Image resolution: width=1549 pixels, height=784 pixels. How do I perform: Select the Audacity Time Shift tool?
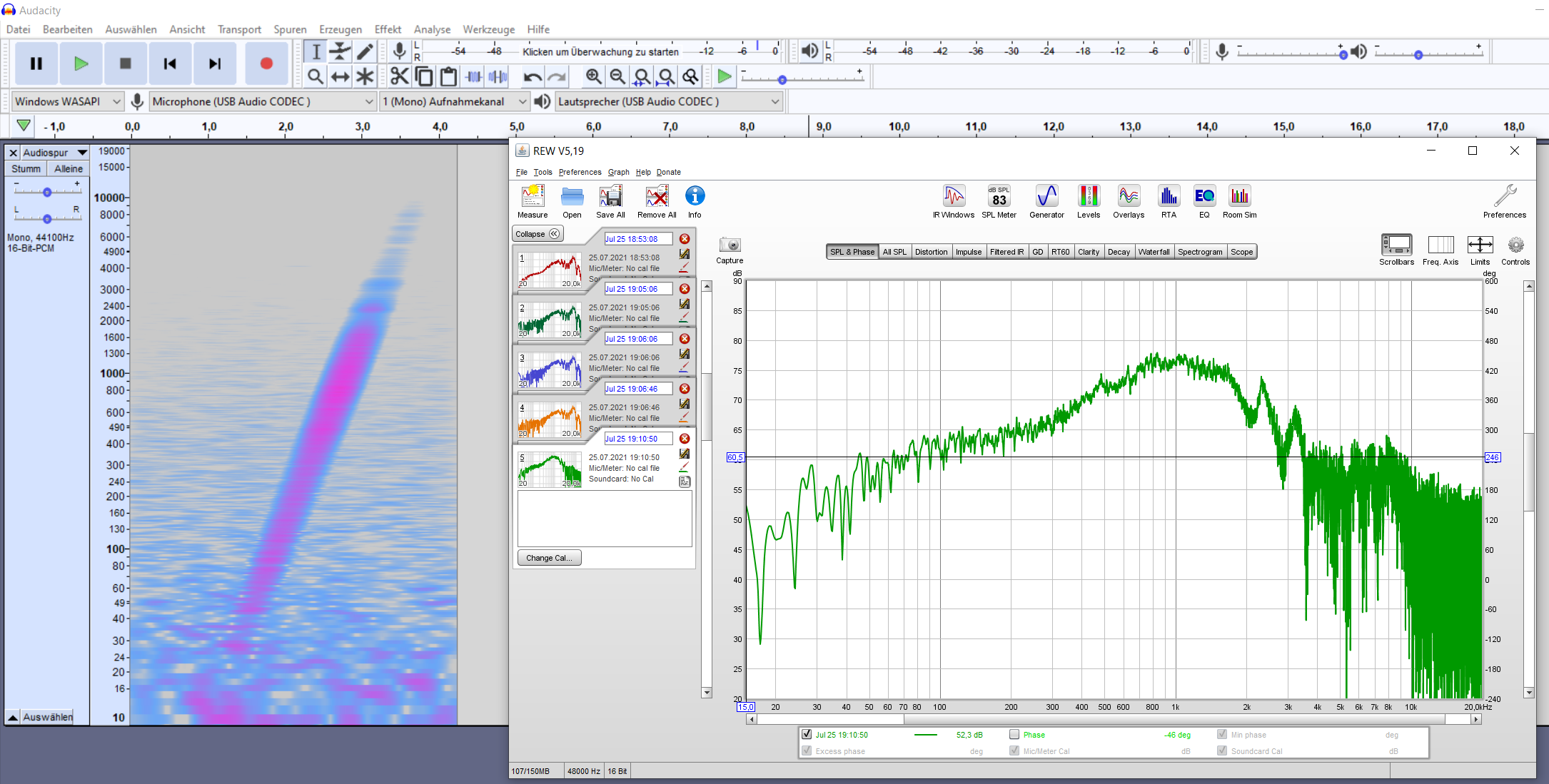tap(340, 76)
